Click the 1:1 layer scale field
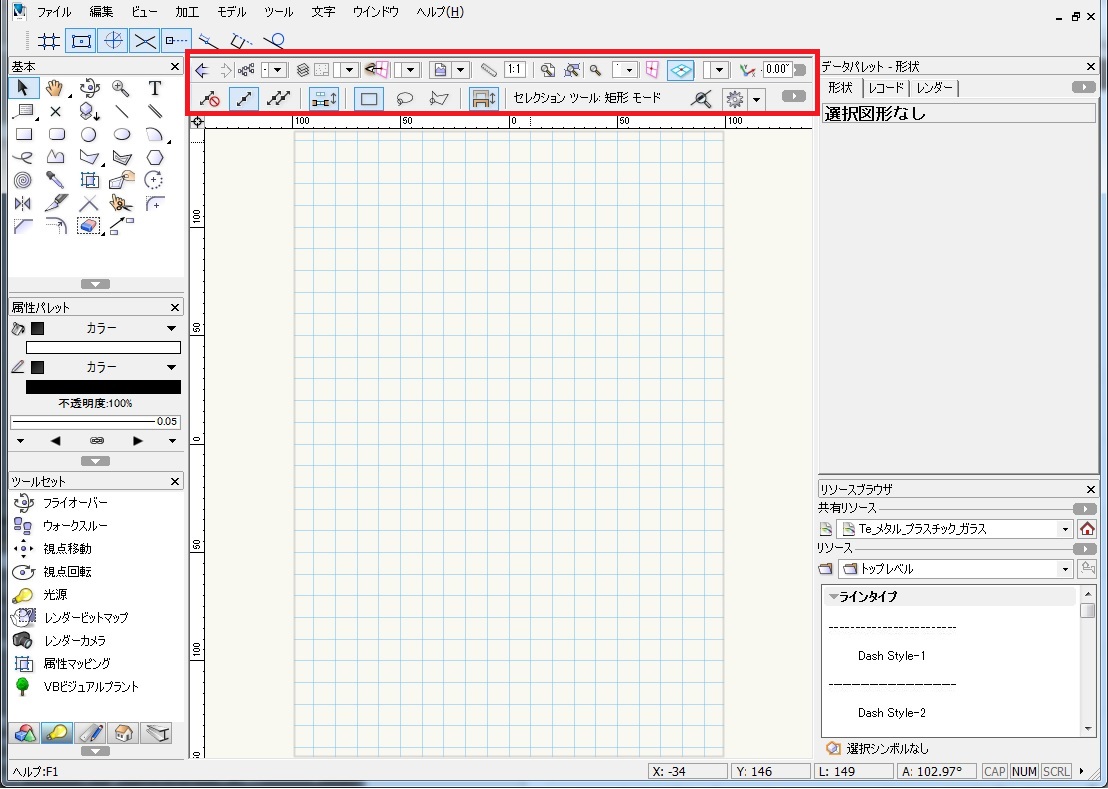 click(x=514, y=70)
